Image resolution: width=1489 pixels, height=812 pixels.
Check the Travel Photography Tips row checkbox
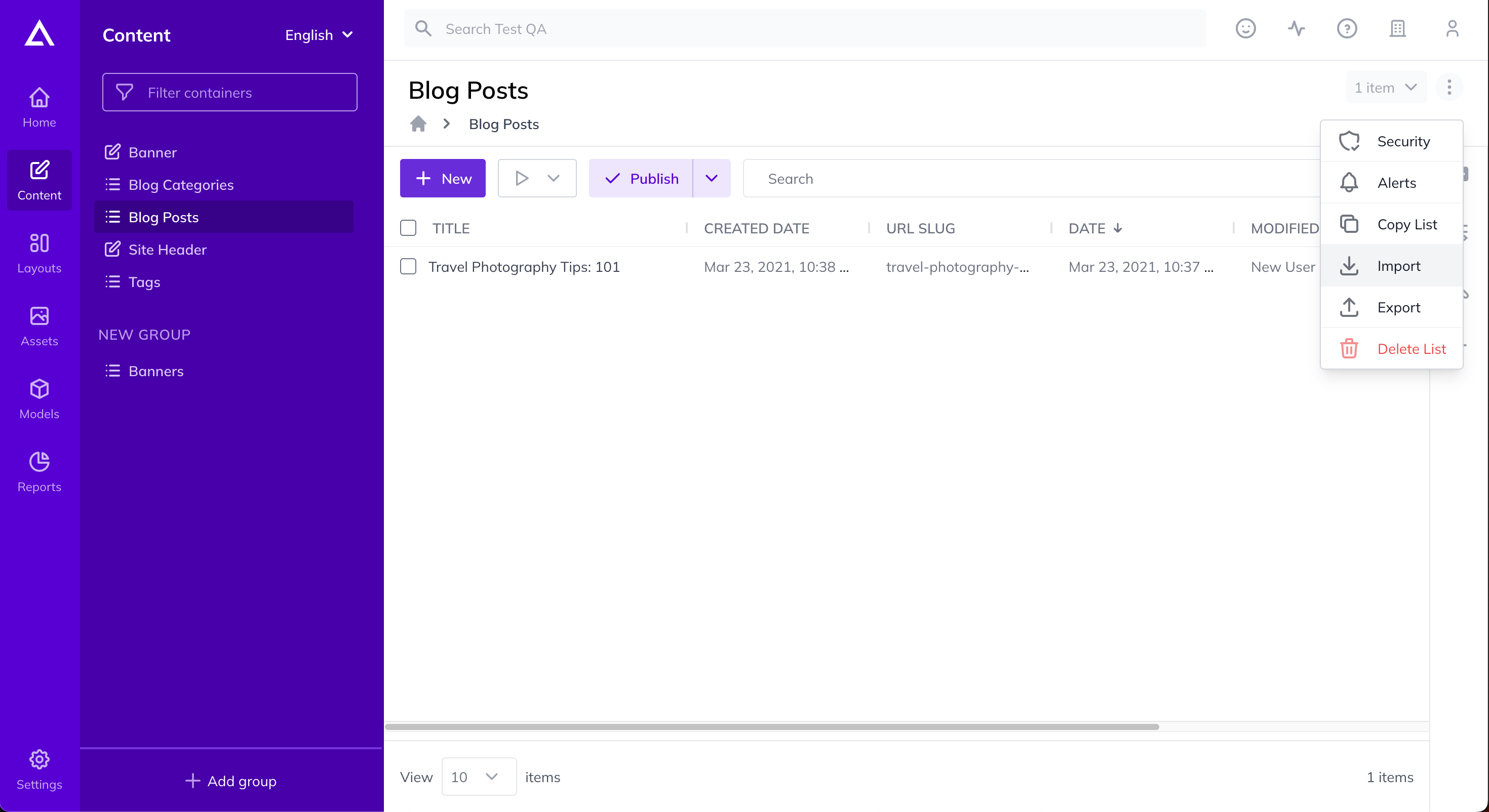click(x=408, y=266)
